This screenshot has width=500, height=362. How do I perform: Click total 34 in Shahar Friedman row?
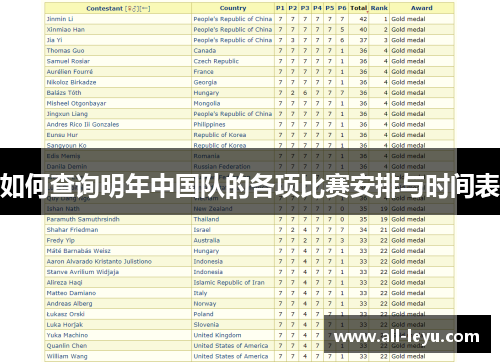(x=363, y=230)
